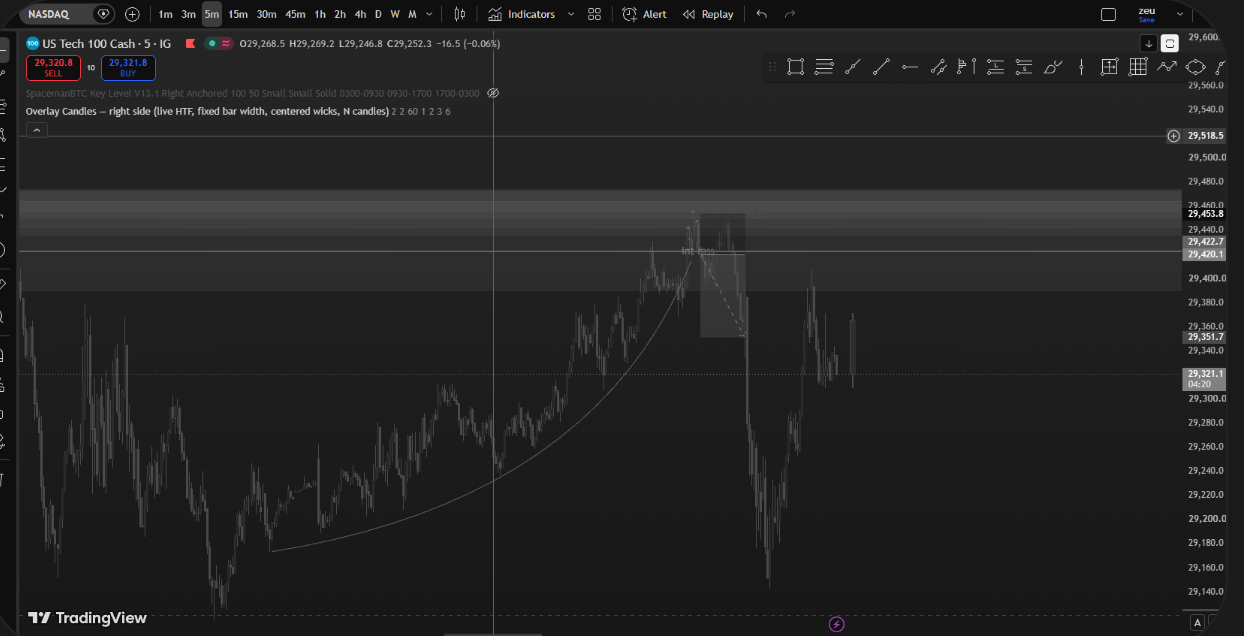
Task: Select the Path polyline tool
Action: 1166,67
